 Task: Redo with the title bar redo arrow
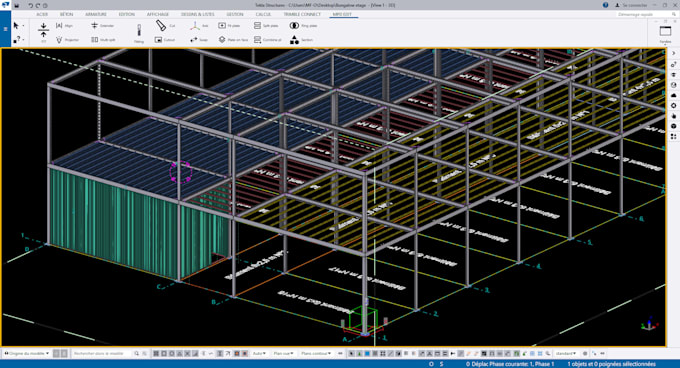pyautogui.click(x=38, y=6)
